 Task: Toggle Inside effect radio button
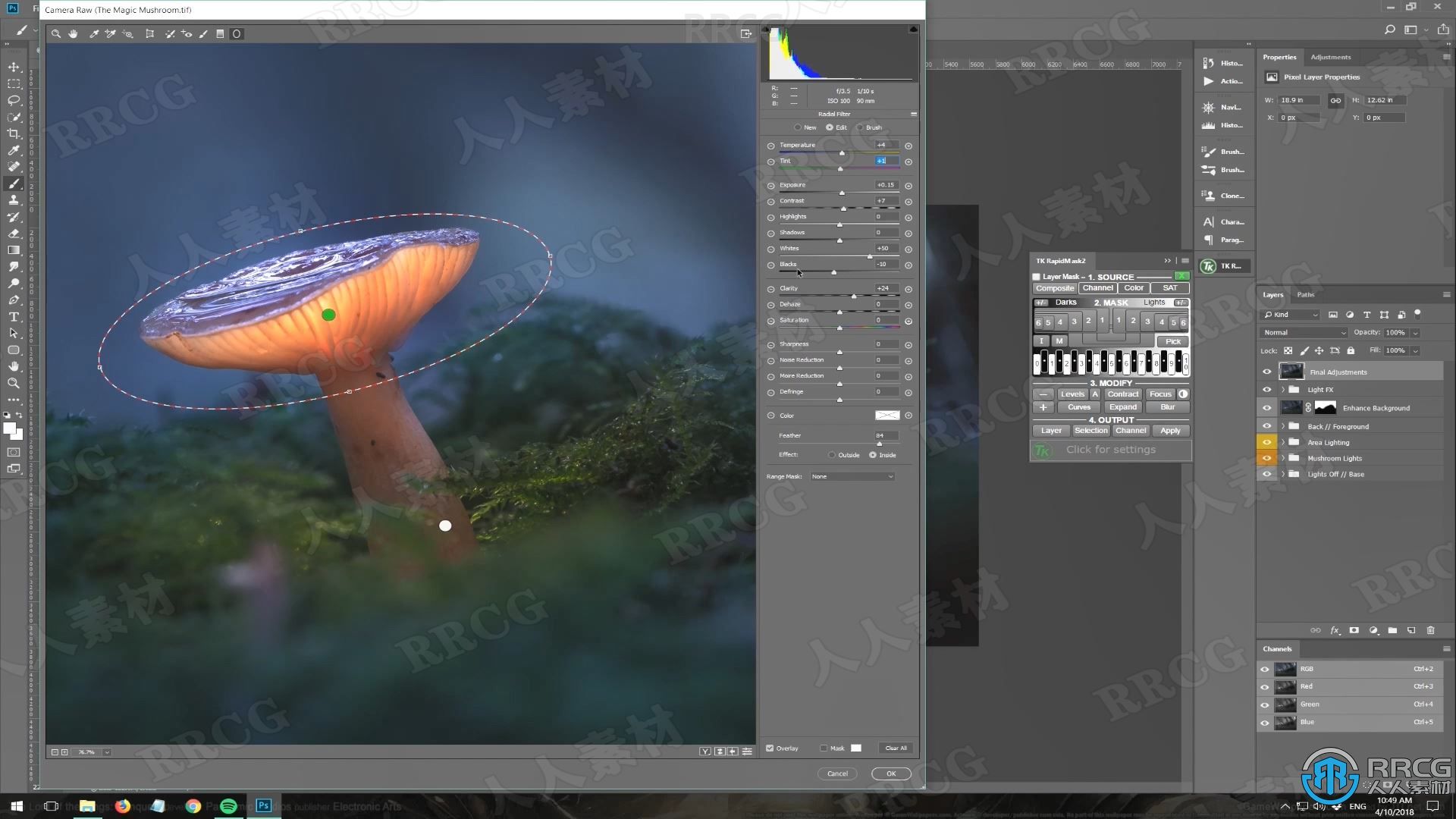871,455
